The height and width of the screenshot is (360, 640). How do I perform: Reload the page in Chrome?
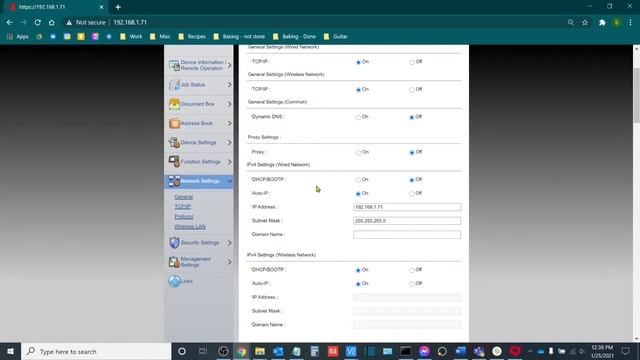click(x=38, y=22)
